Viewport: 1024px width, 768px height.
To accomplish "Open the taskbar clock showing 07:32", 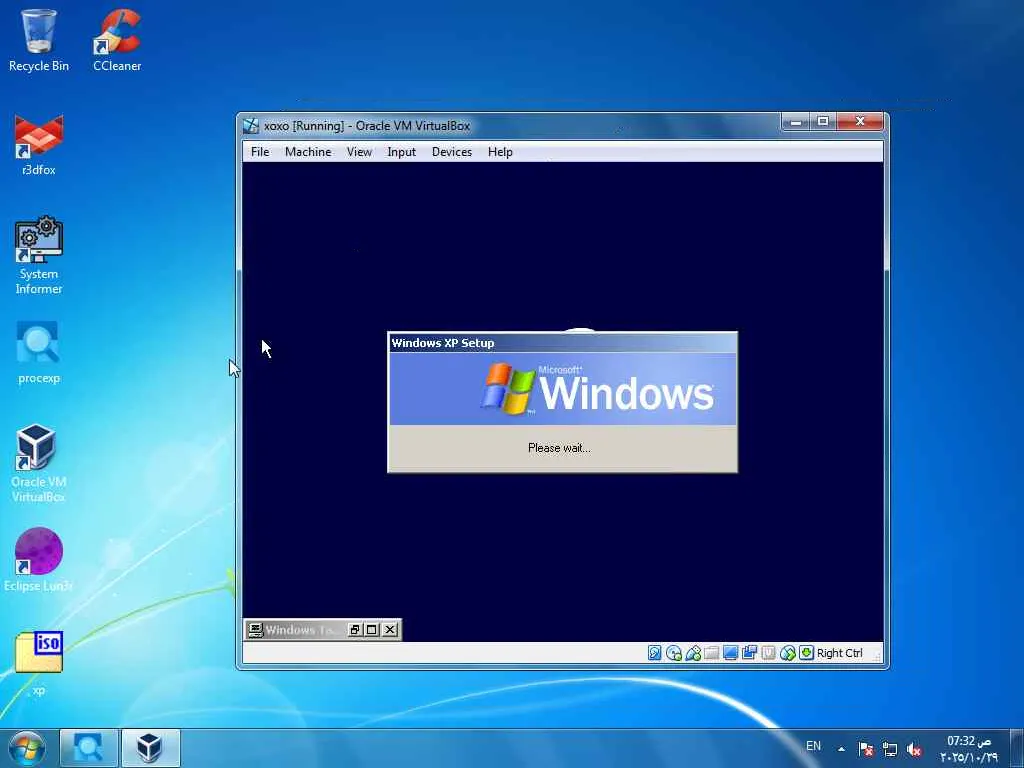I will (968, 748).
